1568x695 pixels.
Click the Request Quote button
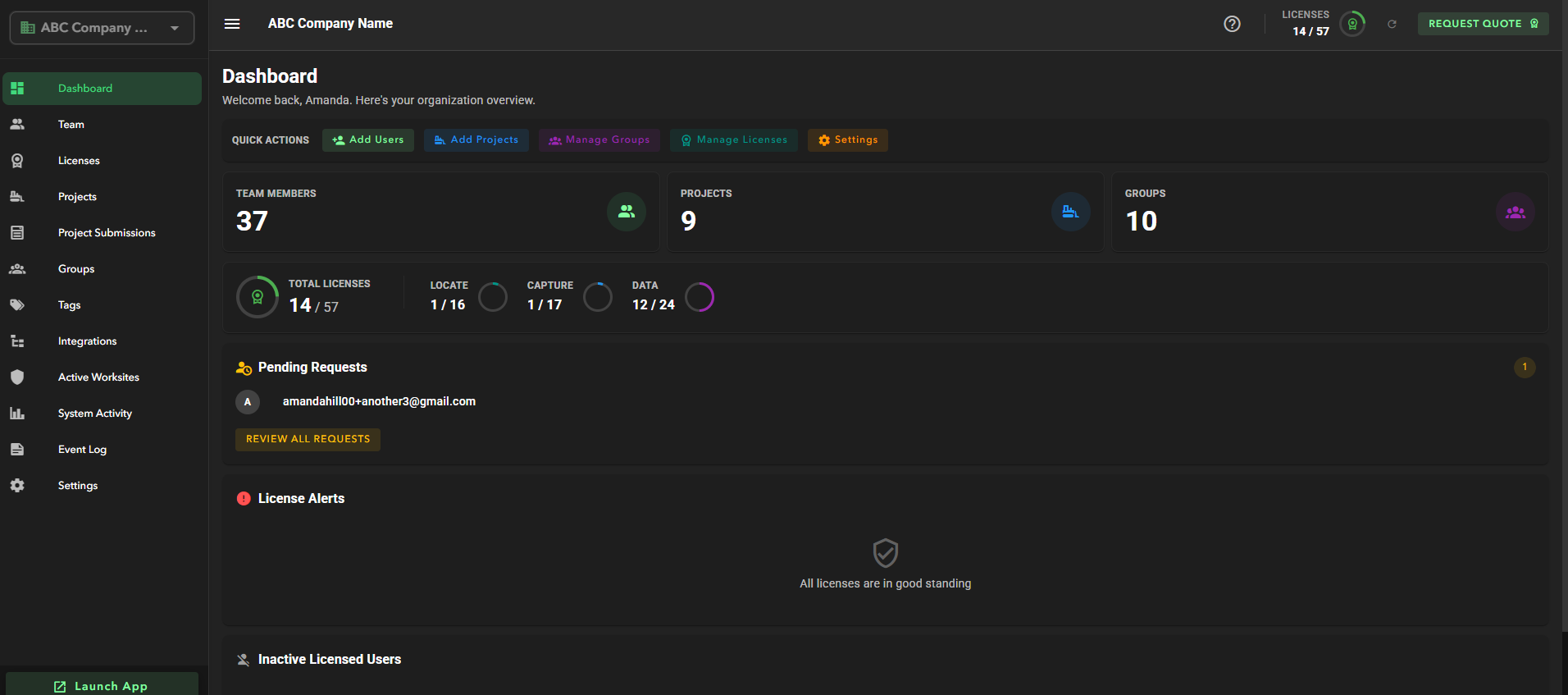click(1483, 24)
